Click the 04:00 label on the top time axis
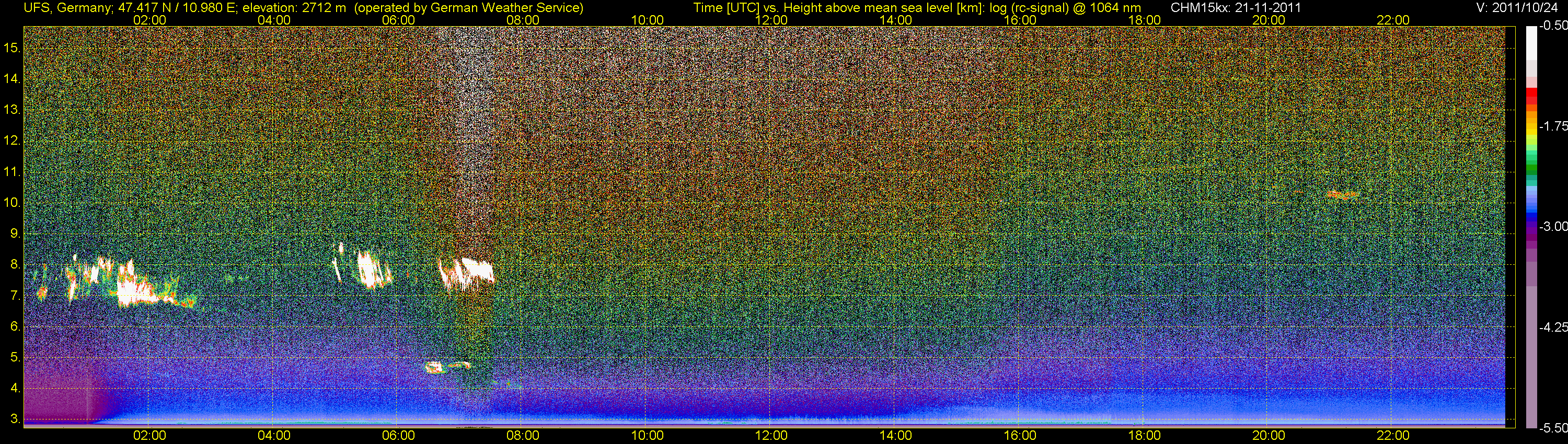Screen dimensions: 1568x444 [x=274, y=20]
